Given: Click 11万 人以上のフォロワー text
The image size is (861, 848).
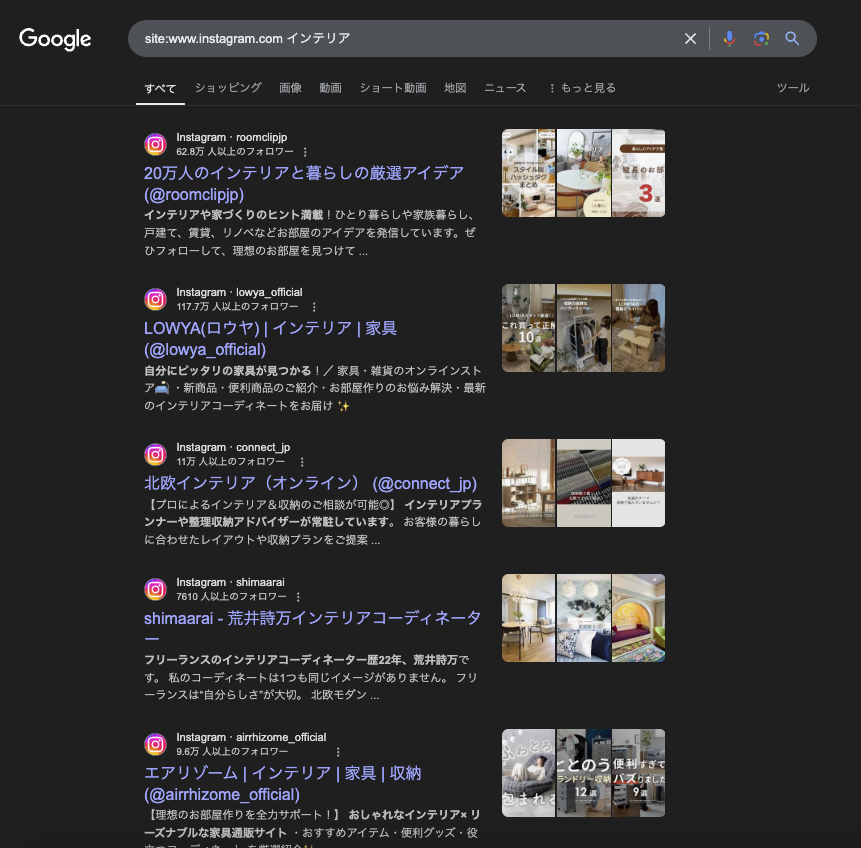Looking at the screenshot, I should point(231,461).
